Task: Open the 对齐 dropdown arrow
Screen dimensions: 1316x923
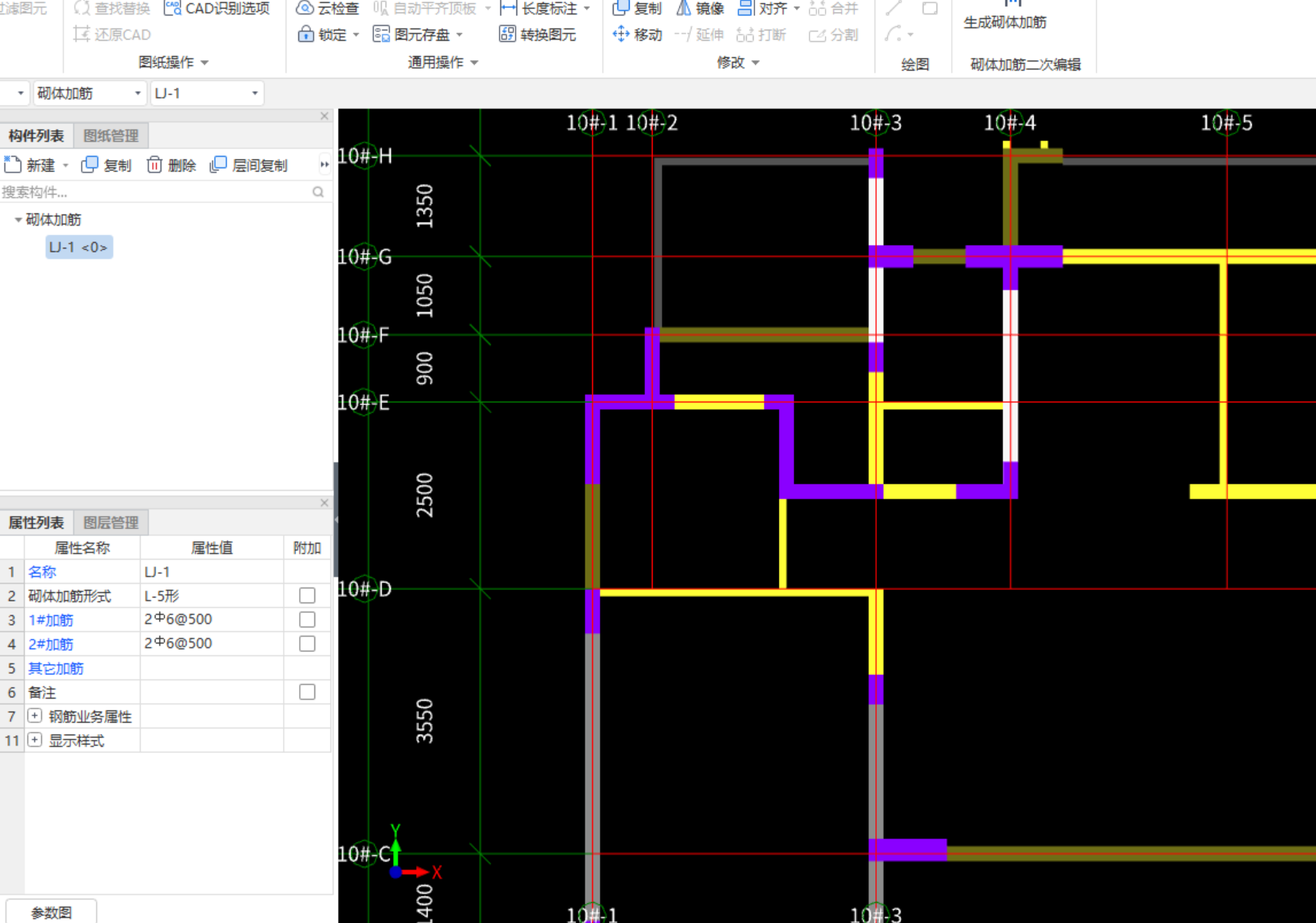Action: point(796,8)
